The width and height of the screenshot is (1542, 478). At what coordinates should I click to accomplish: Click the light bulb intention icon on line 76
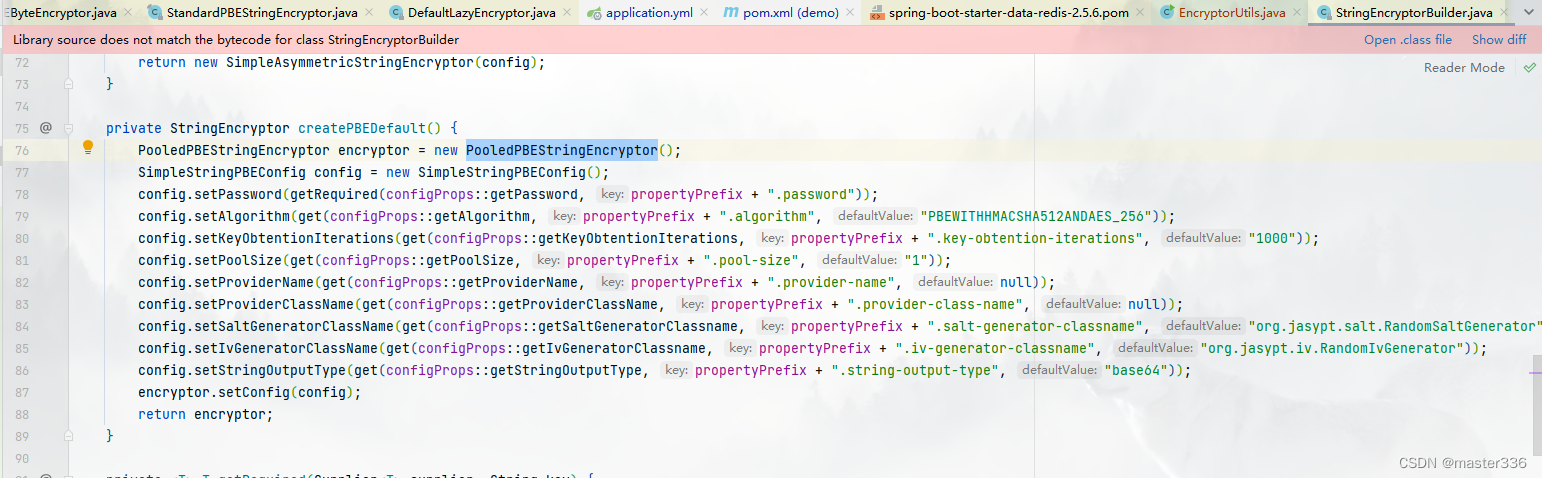pos(88,147)
